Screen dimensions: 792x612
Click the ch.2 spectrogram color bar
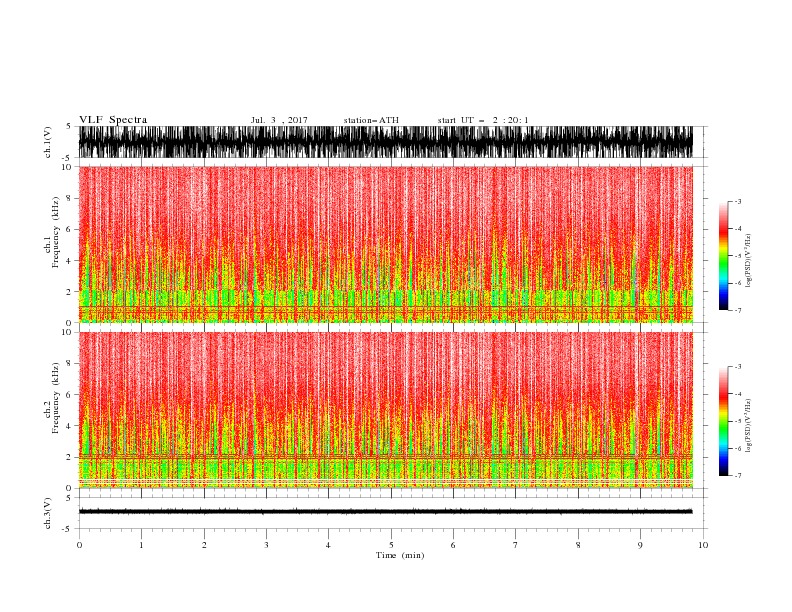[x=723, y=421]
